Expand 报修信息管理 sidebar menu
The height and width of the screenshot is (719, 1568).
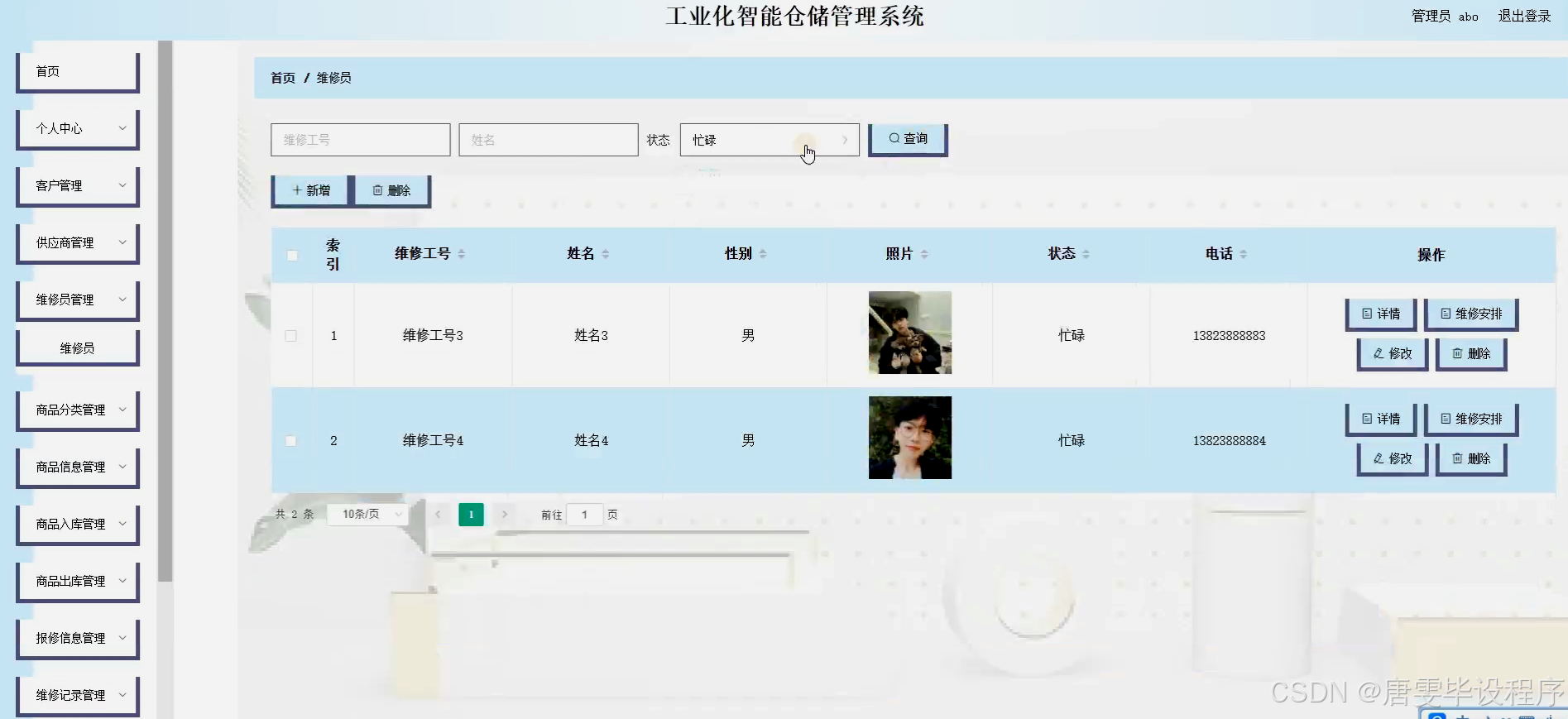tap(78, 638)
